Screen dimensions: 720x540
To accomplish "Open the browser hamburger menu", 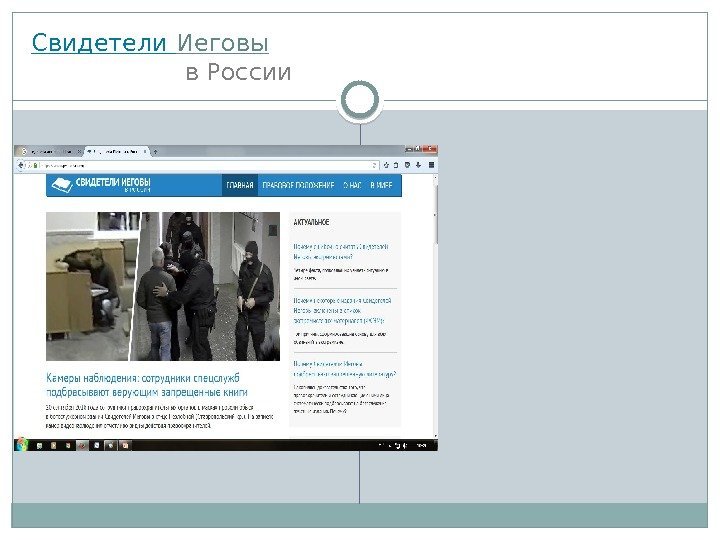I will click(x=431, y=165).
